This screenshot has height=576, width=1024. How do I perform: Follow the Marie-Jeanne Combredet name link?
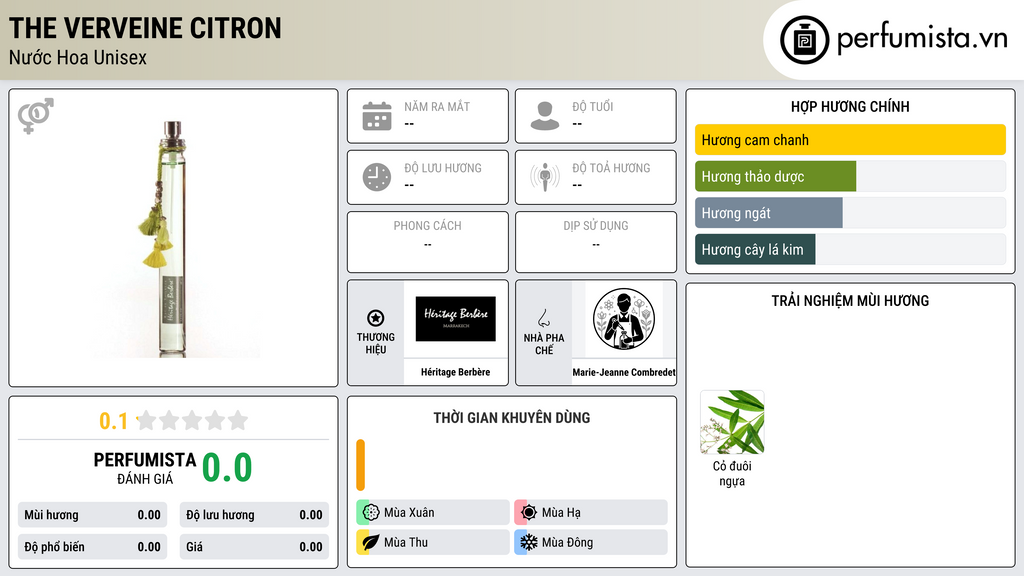pos(624,372)
